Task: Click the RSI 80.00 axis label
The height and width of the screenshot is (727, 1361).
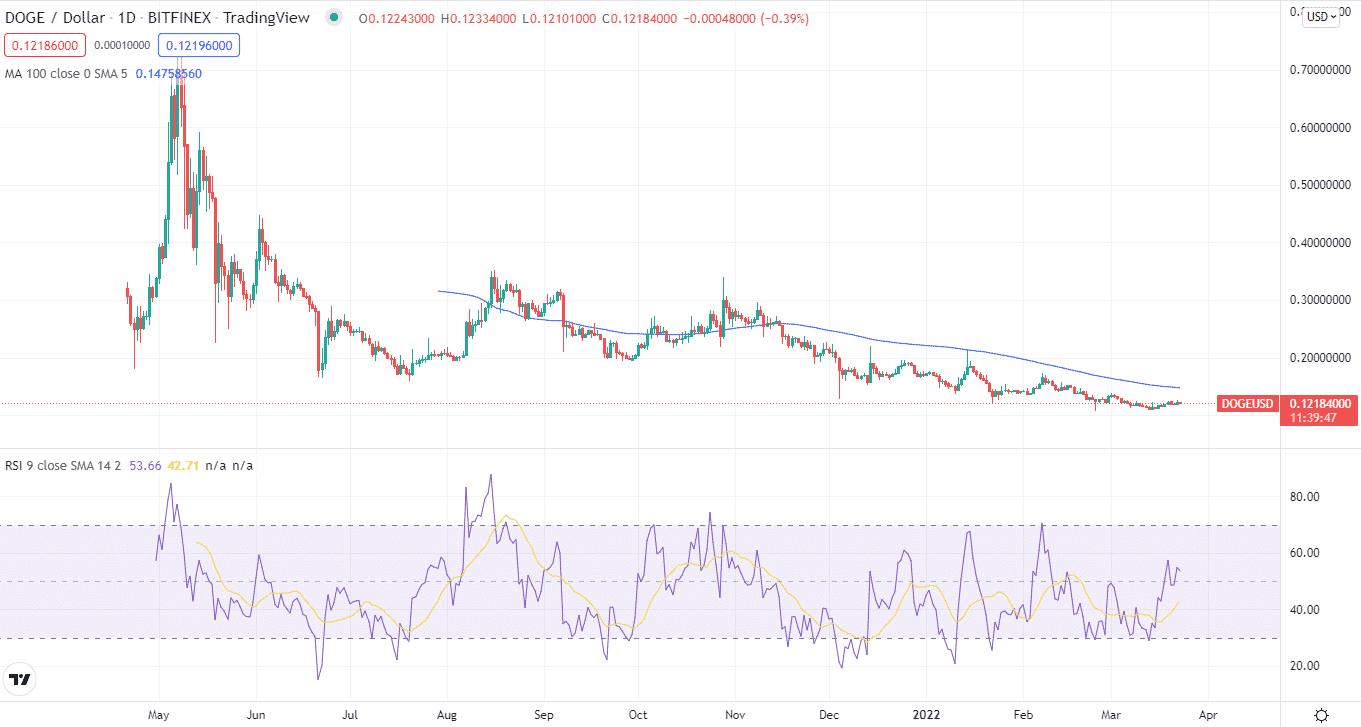Action: pyautogui.click(x=1304, y=496)
